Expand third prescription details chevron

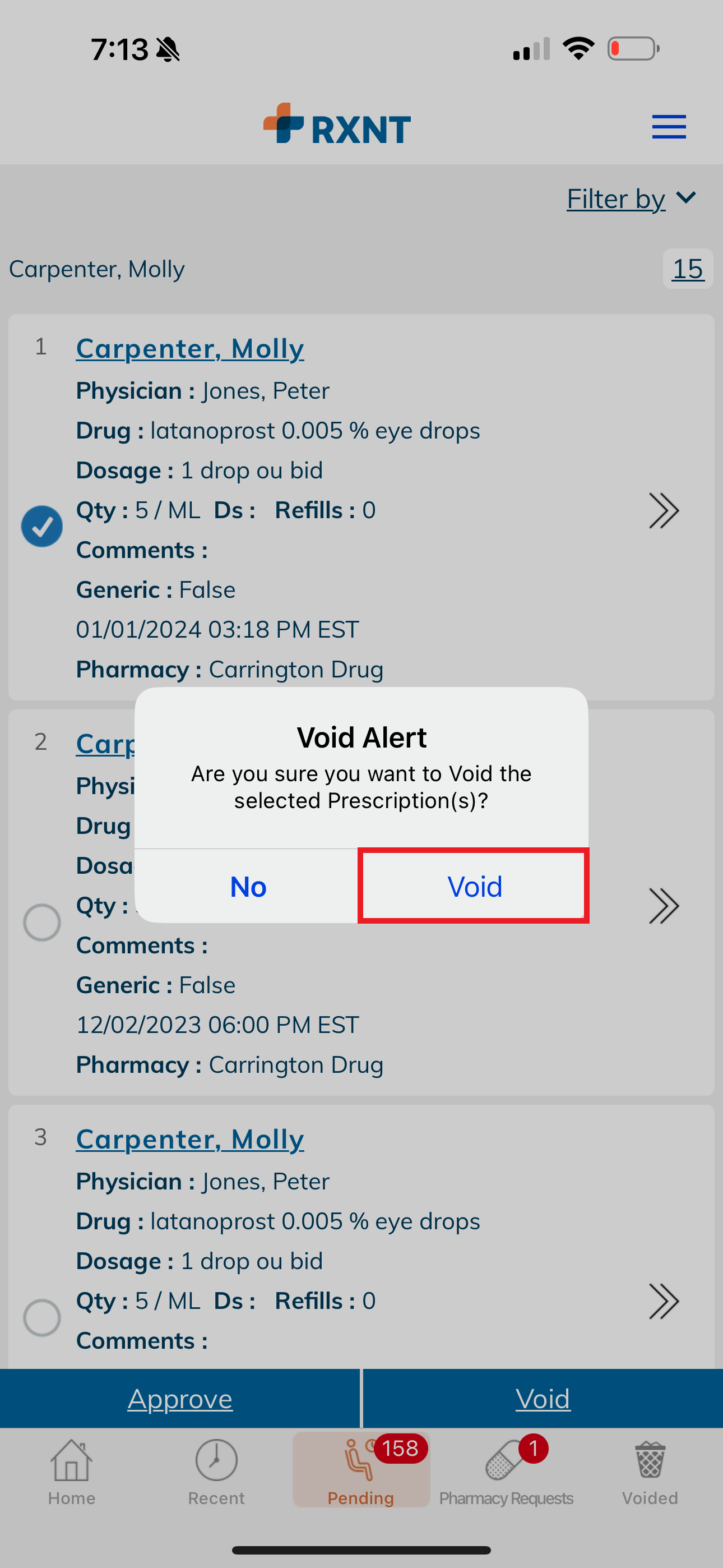(664, 1302)
